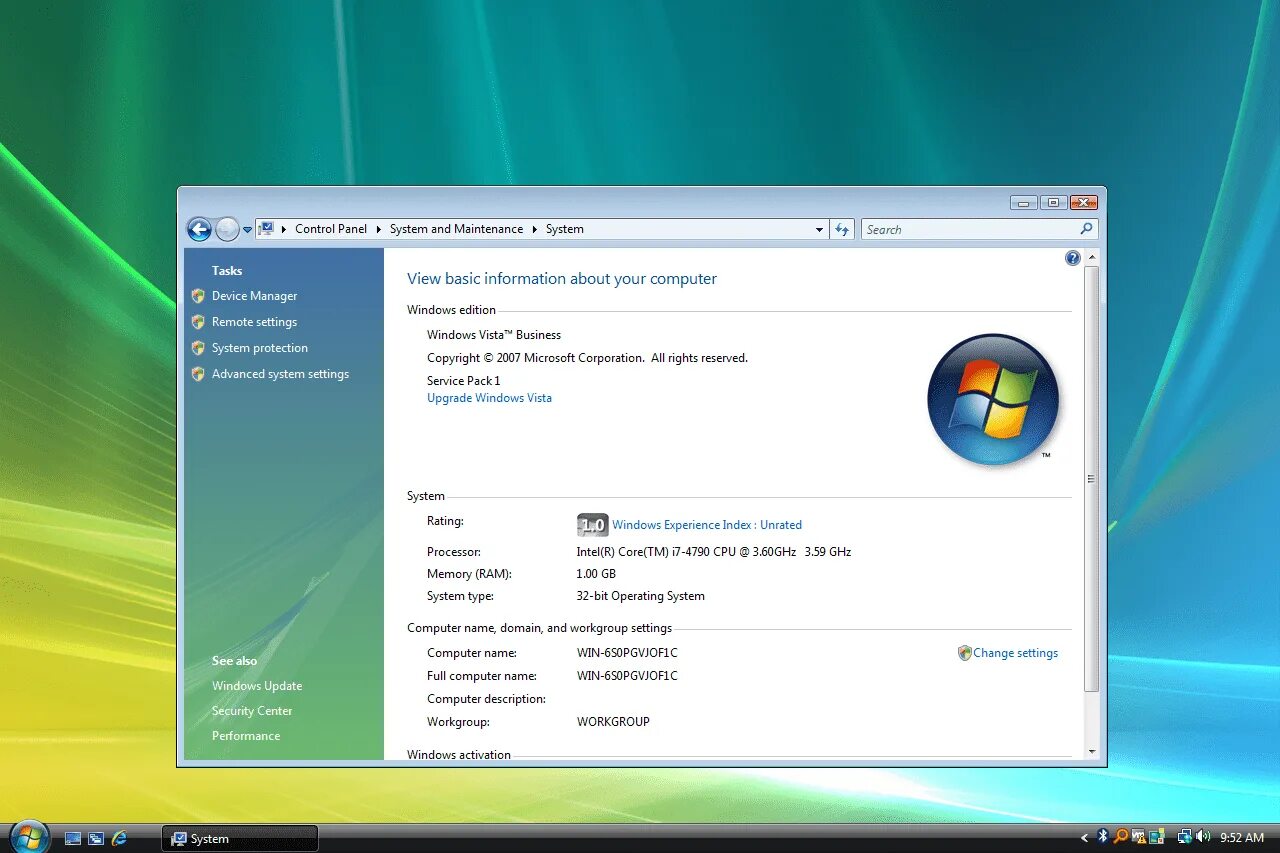Click the Back navigation arrow
Image resolution: width=1280 pixels, height=853 pixels.
coord(199,229)
